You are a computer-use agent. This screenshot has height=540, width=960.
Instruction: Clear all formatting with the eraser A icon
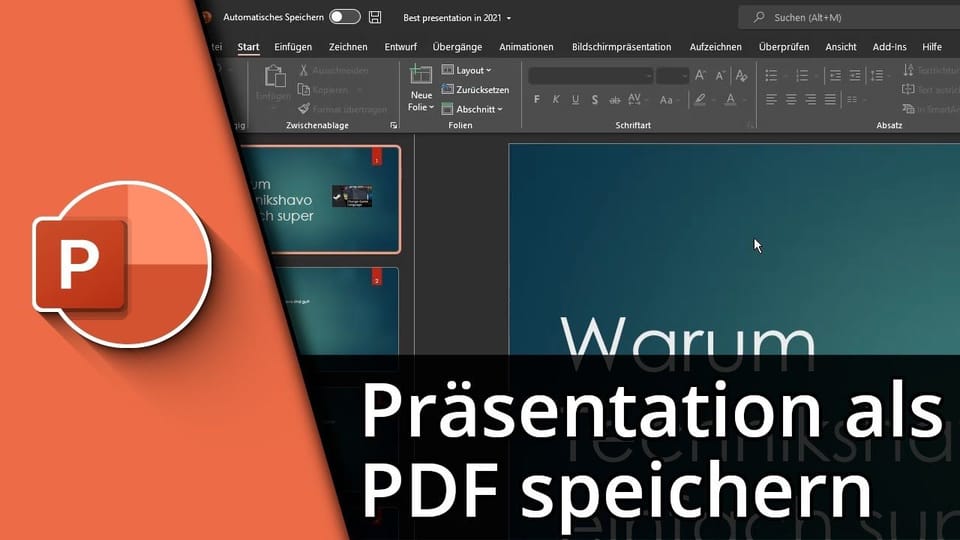click(741, 75)
